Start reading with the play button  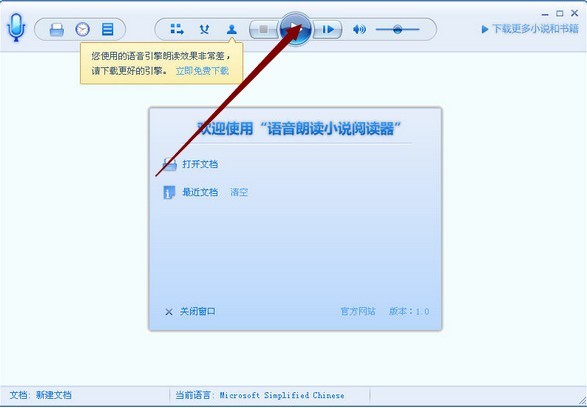(295, 28)
